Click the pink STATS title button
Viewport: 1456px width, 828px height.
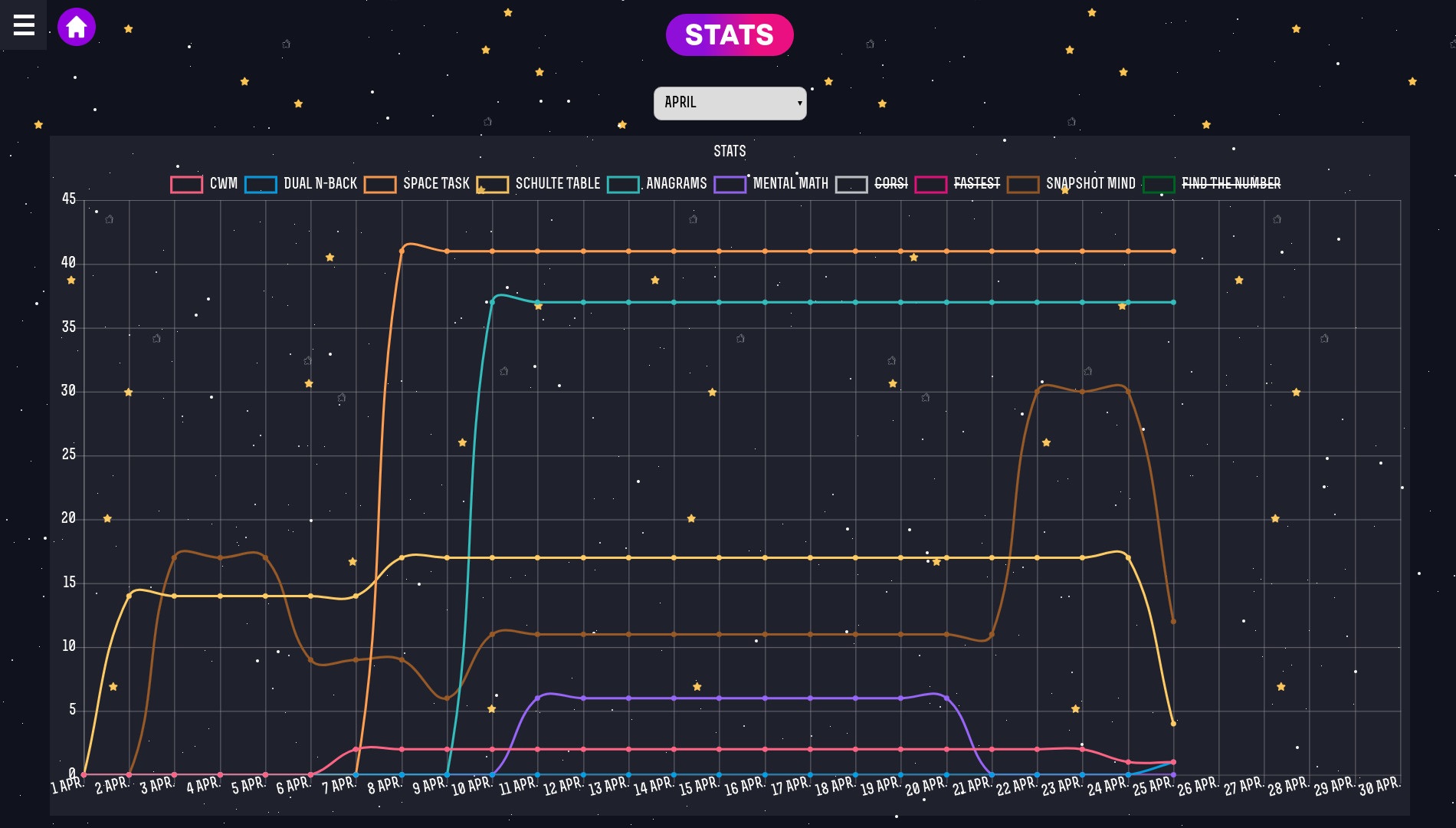(729, 35)
